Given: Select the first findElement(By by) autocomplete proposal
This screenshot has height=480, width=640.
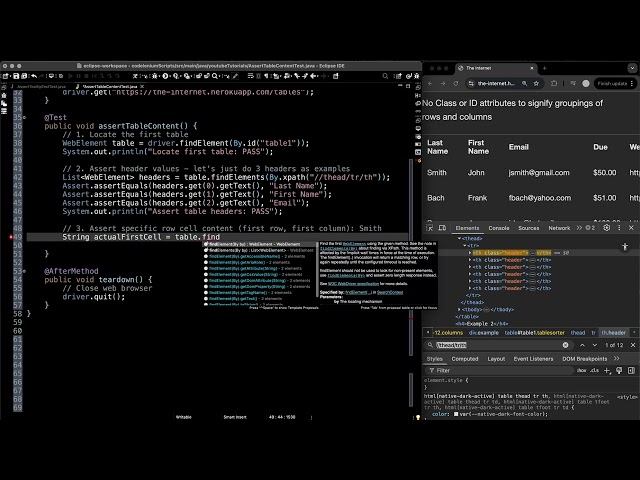Looking at the screenshot, I should click(x=260, y=244).
